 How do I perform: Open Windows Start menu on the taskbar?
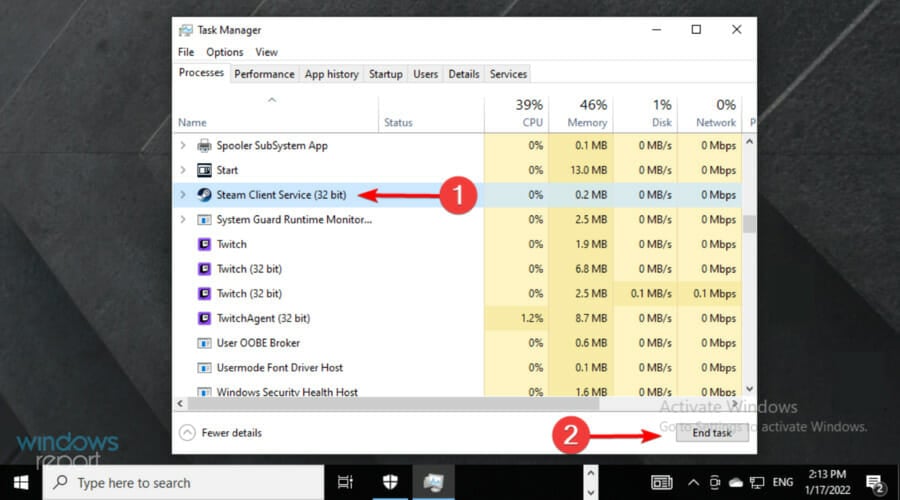pyautogui.click(x=21, y=483)
